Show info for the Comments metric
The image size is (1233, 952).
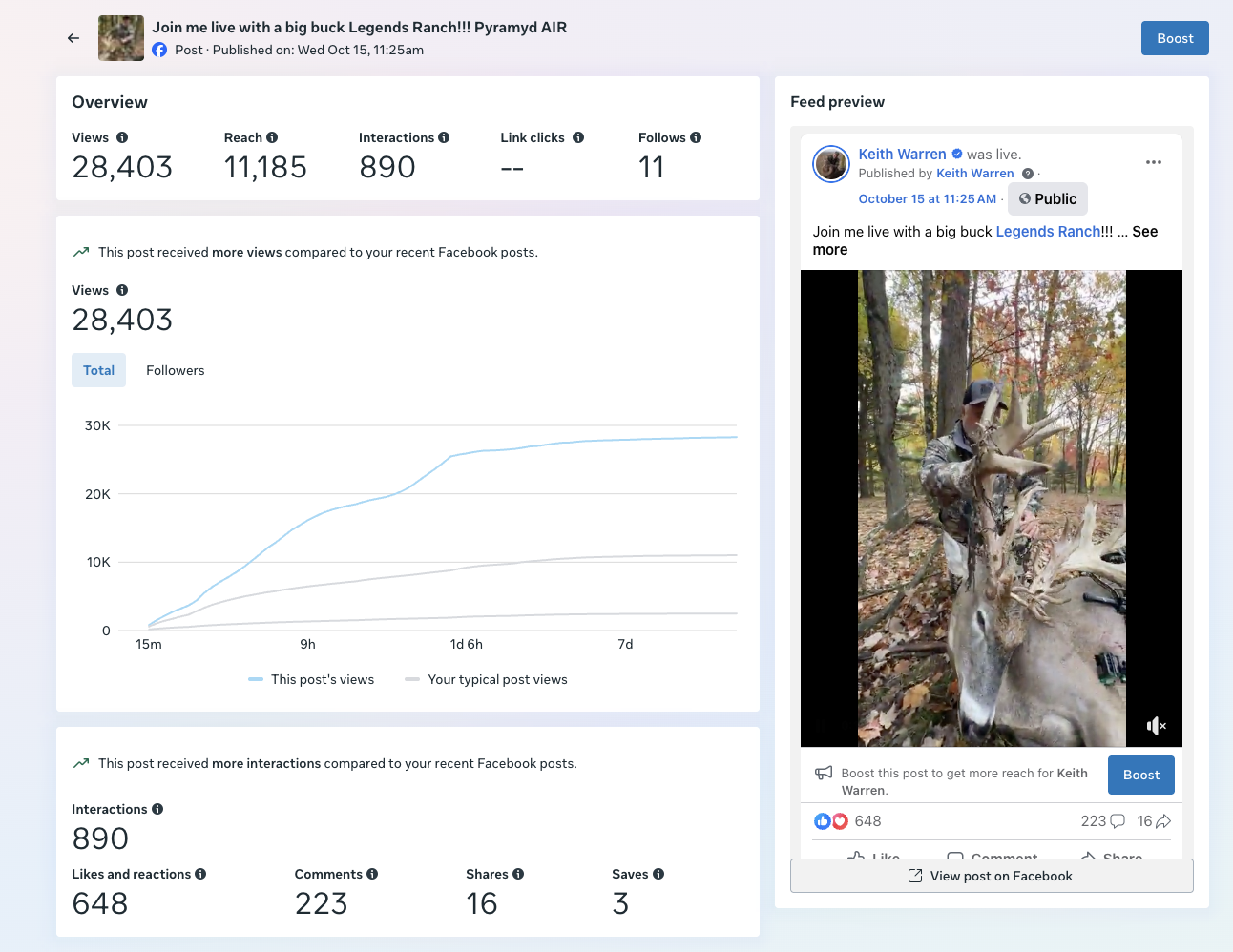[372, 874]
